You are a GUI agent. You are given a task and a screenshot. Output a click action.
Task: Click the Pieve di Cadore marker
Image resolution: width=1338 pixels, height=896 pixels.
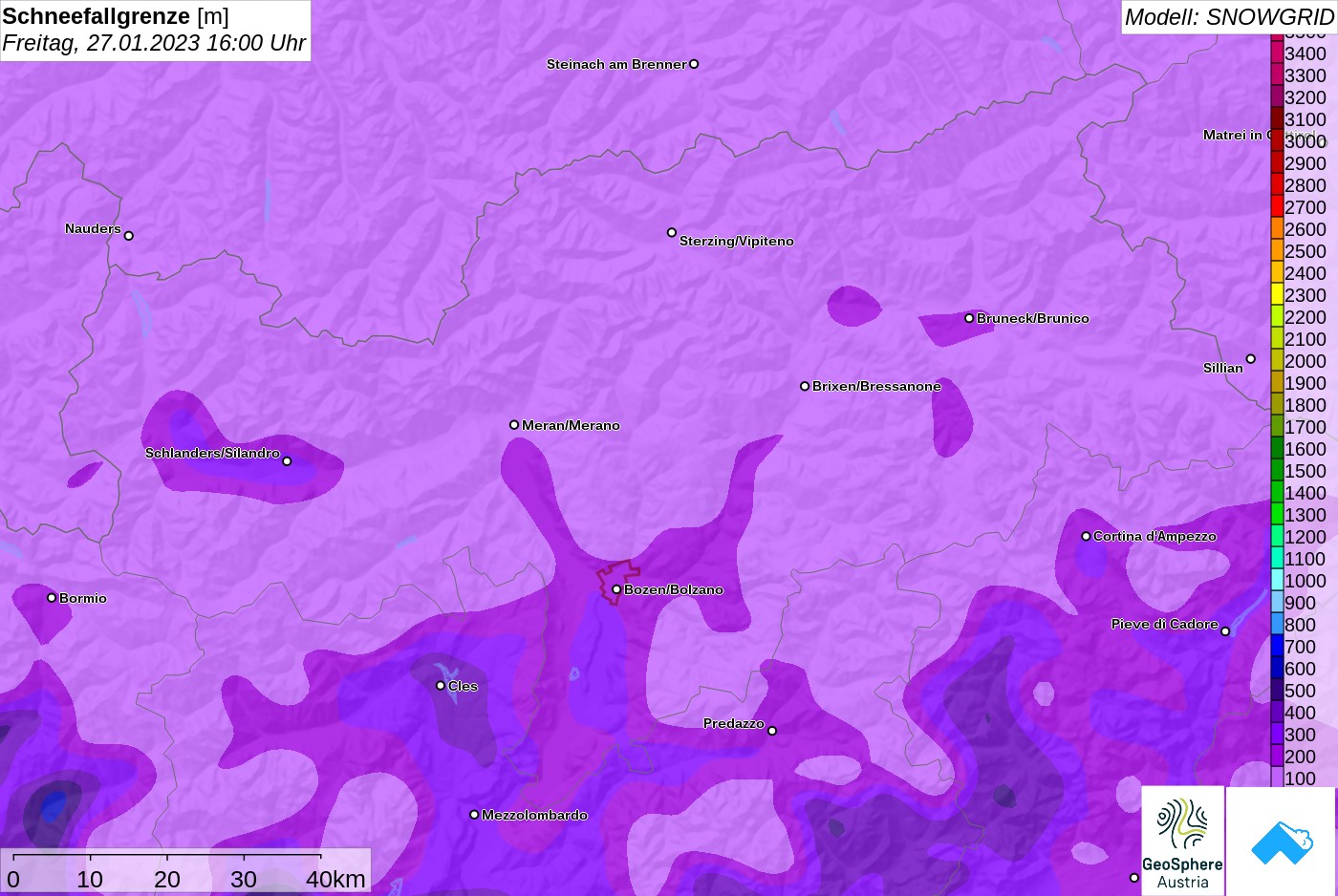1225,631
